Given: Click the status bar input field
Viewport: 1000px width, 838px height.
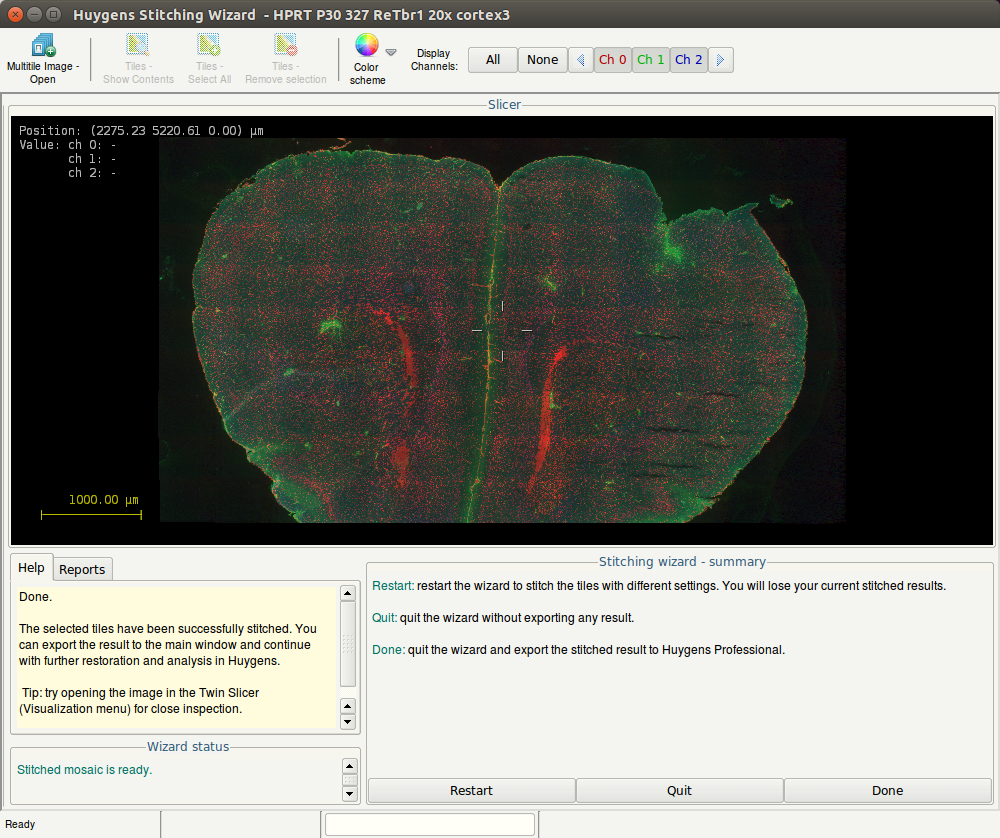Looking at the screenshot, I should click(x=430, y=824).
